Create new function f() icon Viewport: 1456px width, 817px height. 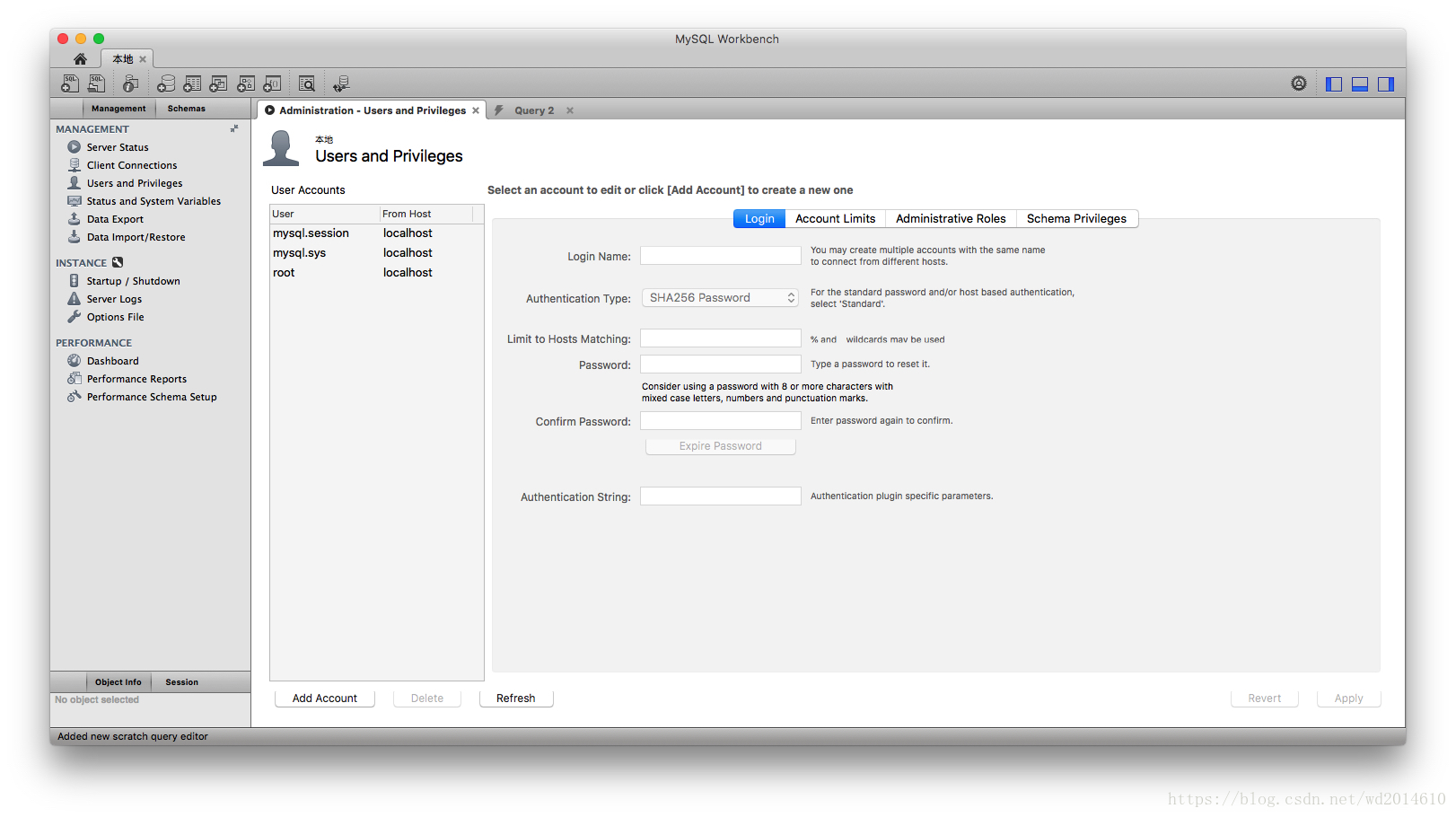[272, 83]
